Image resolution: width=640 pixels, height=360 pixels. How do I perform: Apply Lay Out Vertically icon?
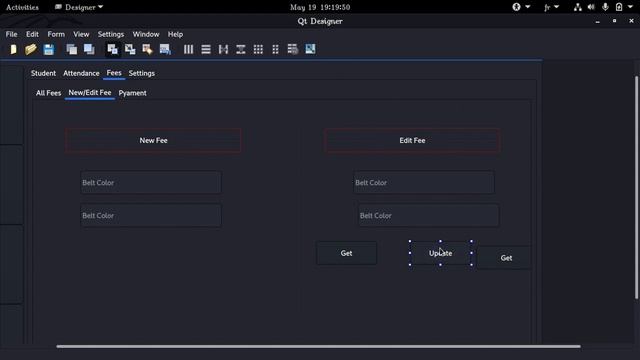pos(206,49)
